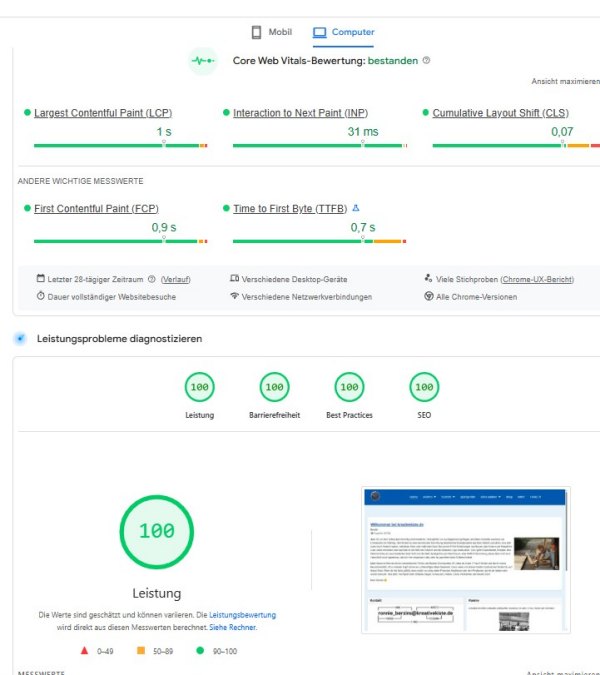Click the info icon beside 'bestanden'
The image size is (600, 675).
coord(427,61)
